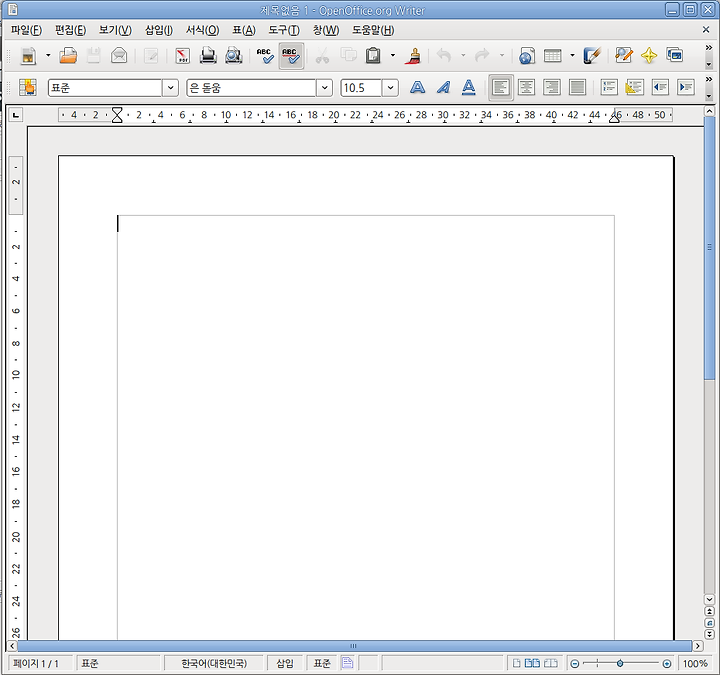720x675 pixels.
Task: Send document as e-mail icon
Action: 119,56
